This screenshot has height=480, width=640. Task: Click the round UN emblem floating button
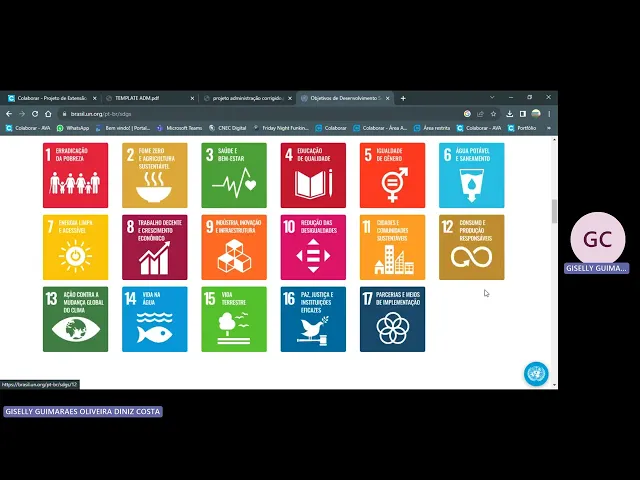point(536,373)
